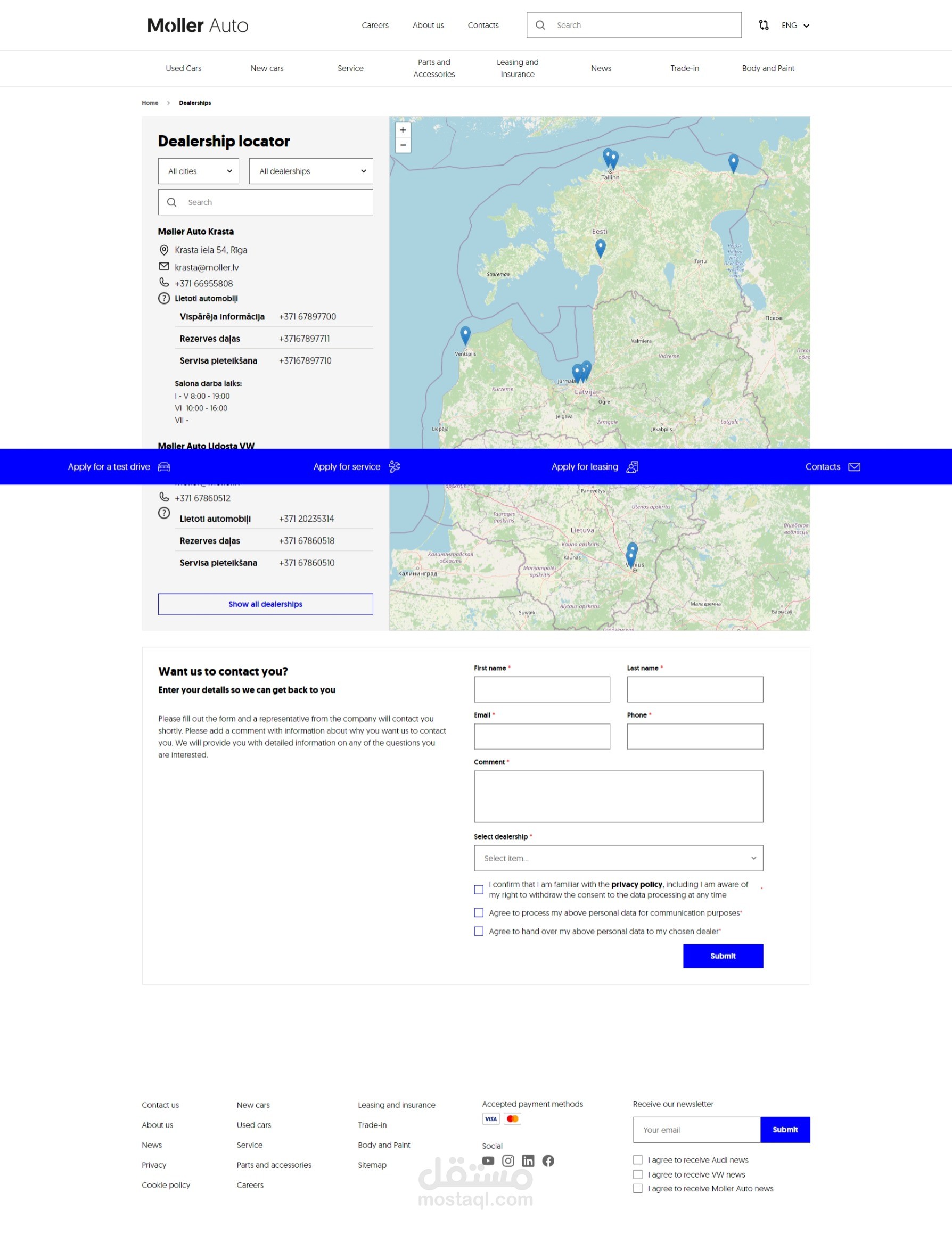Open the All cities dropdown
Screen dimensions: 952x1234
198,171
